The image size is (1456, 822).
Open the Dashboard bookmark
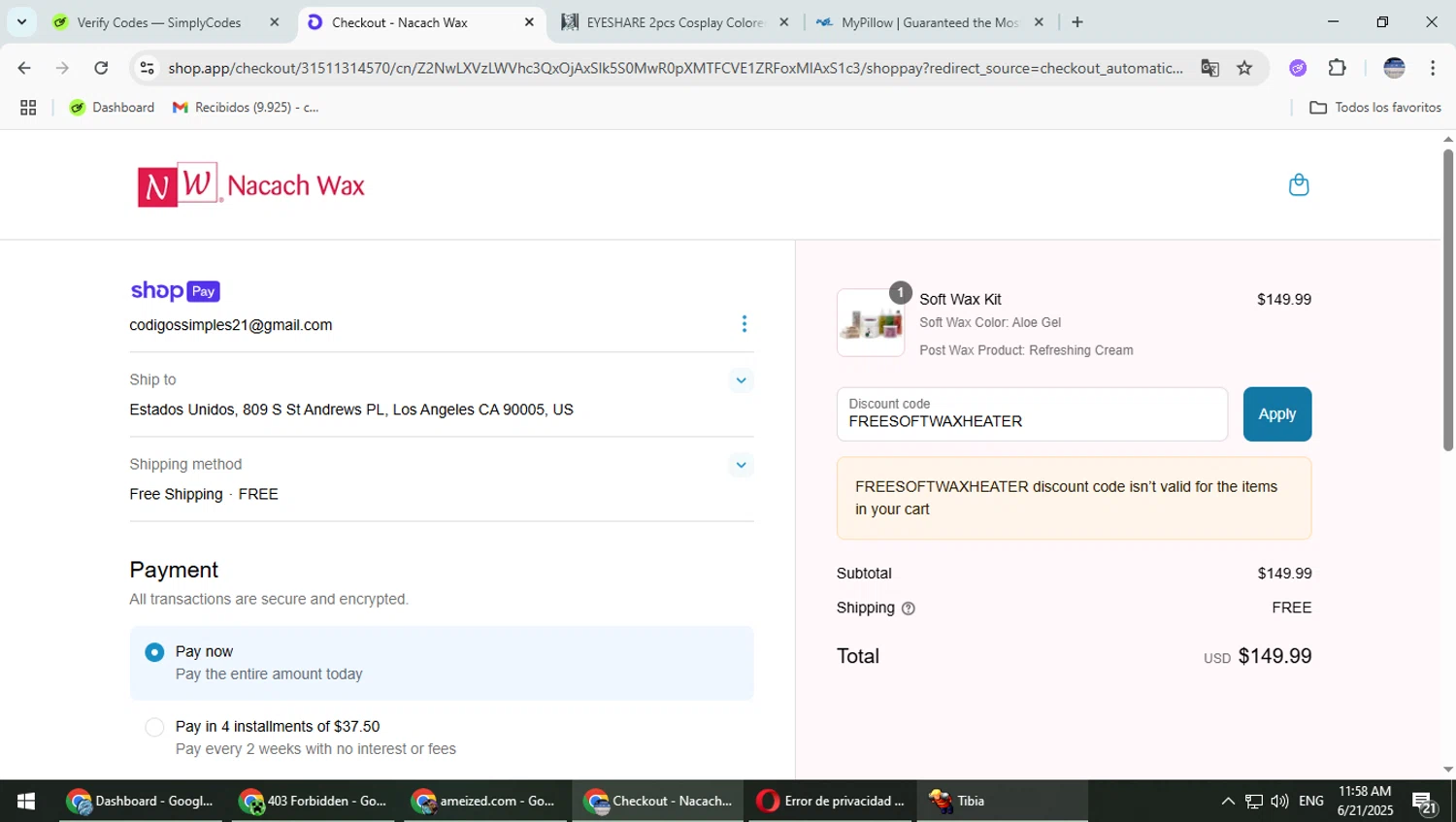[112, 108]
